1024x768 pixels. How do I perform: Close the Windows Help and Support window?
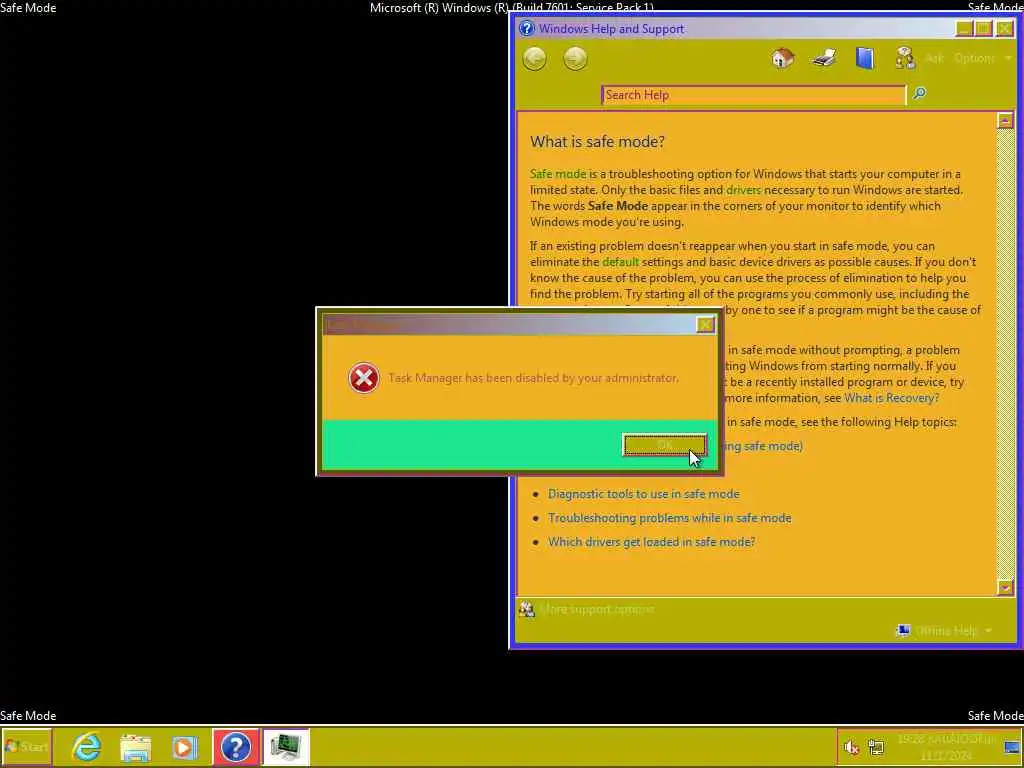click(x=1004, y=29)
